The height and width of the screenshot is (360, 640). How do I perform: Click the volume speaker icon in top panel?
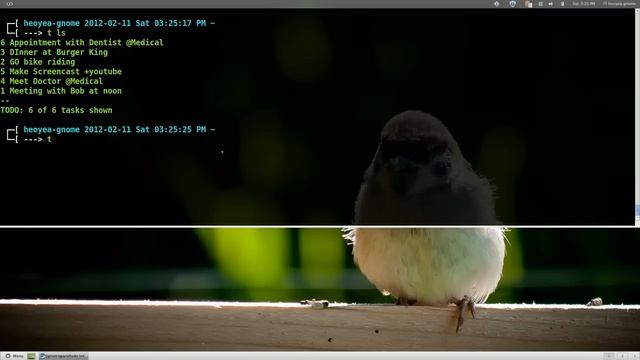tap(551, 4)
